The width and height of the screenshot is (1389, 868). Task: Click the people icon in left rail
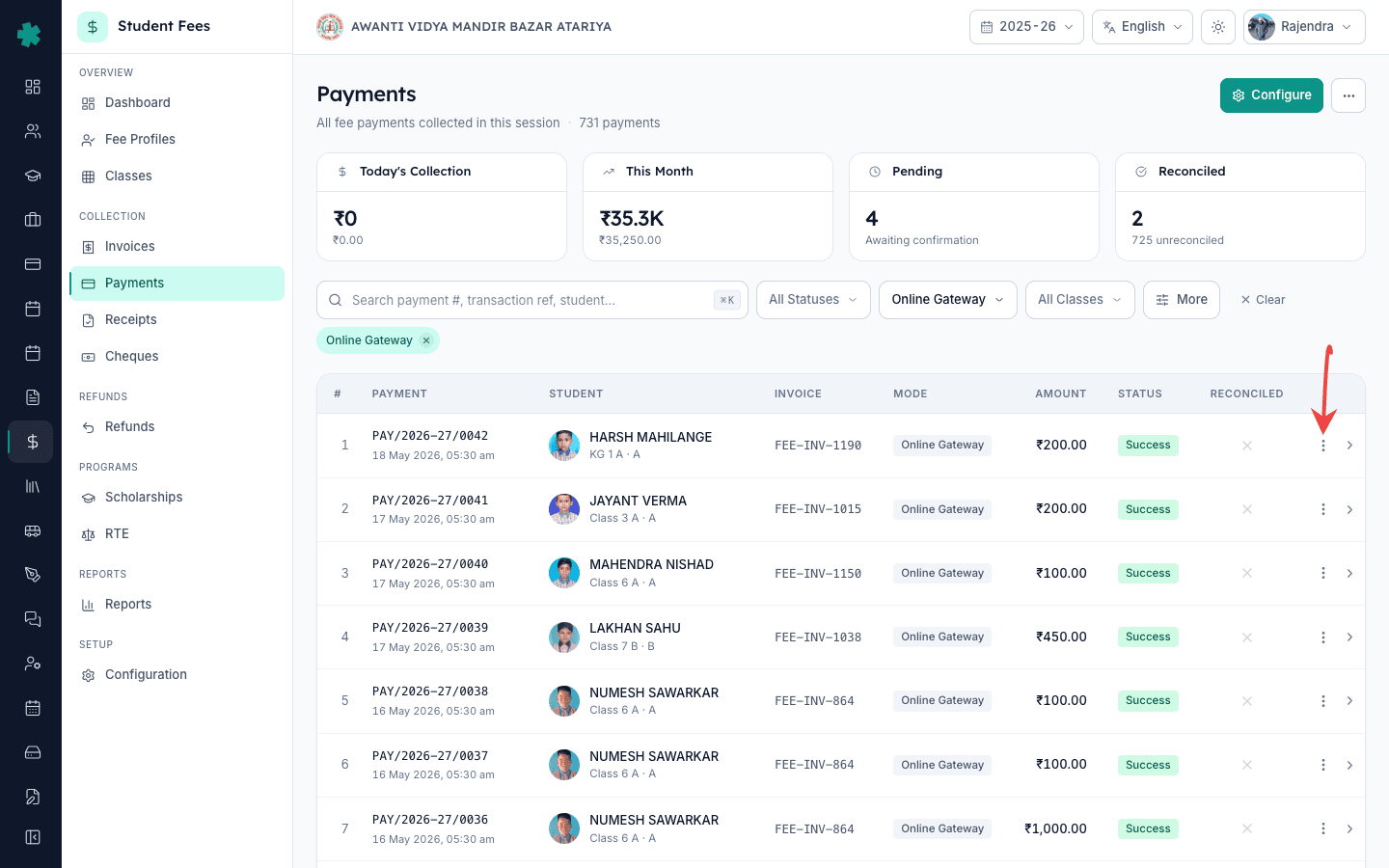(32, 131)
